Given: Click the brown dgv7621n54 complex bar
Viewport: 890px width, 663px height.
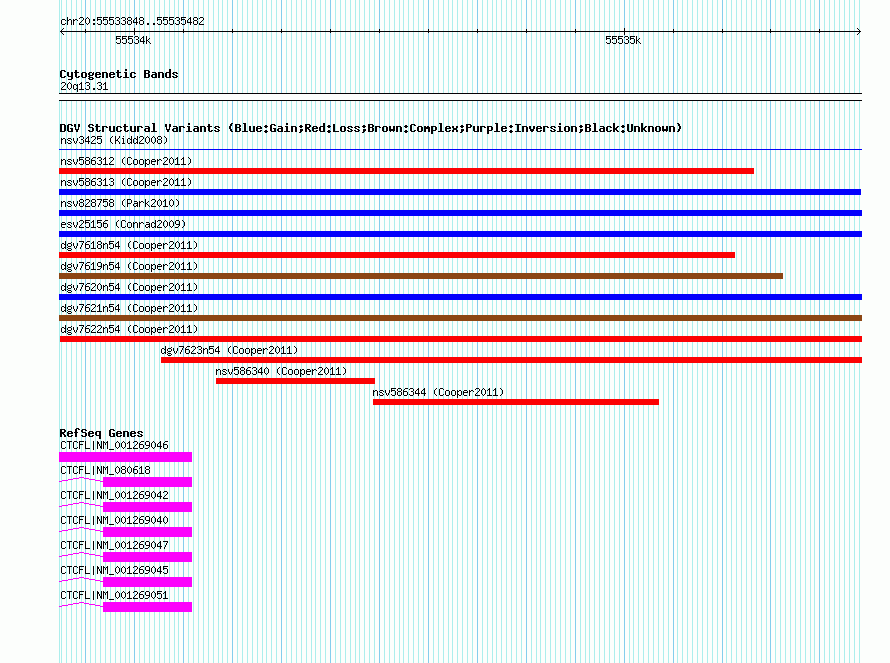Looking at the screenshot, I should pos(460,318).
